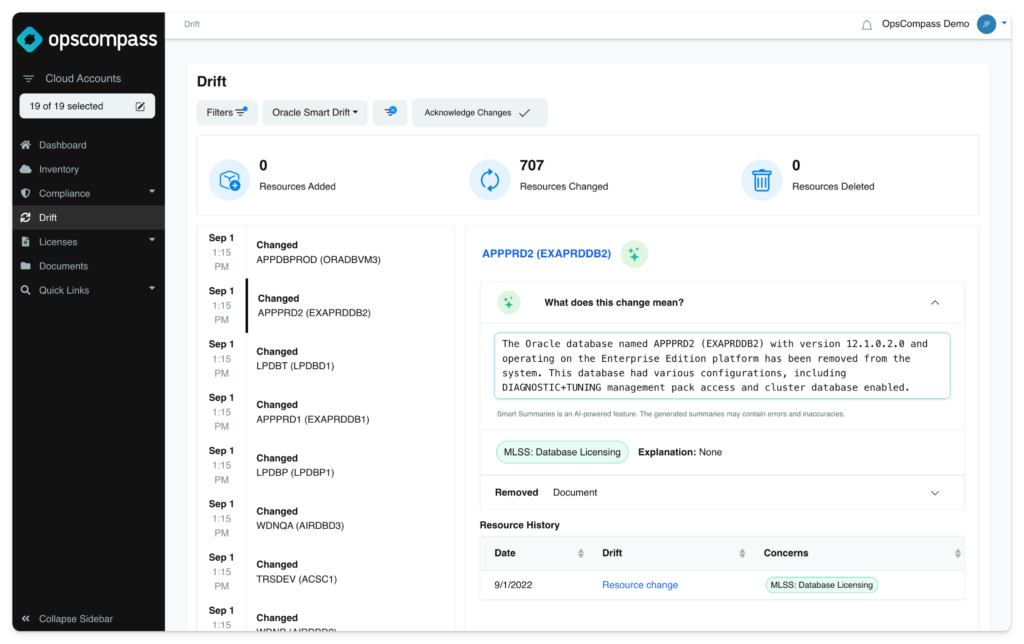This screenshot has width=1024, height=644.
Task: Open the Oracle Smart Drift dropdown
Action: [315, 112]
